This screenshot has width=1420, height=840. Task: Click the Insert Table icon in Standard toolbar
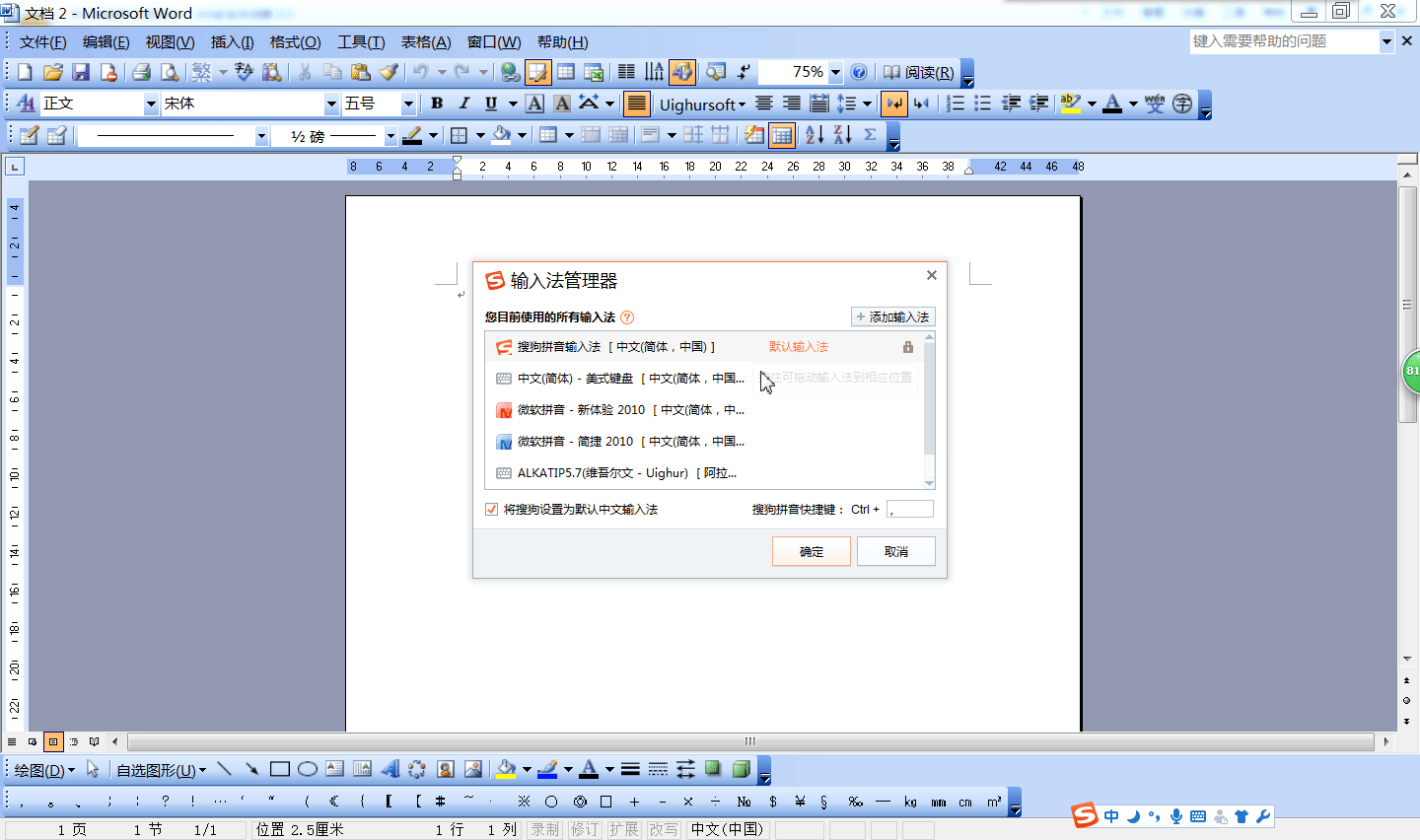[566, 72]
